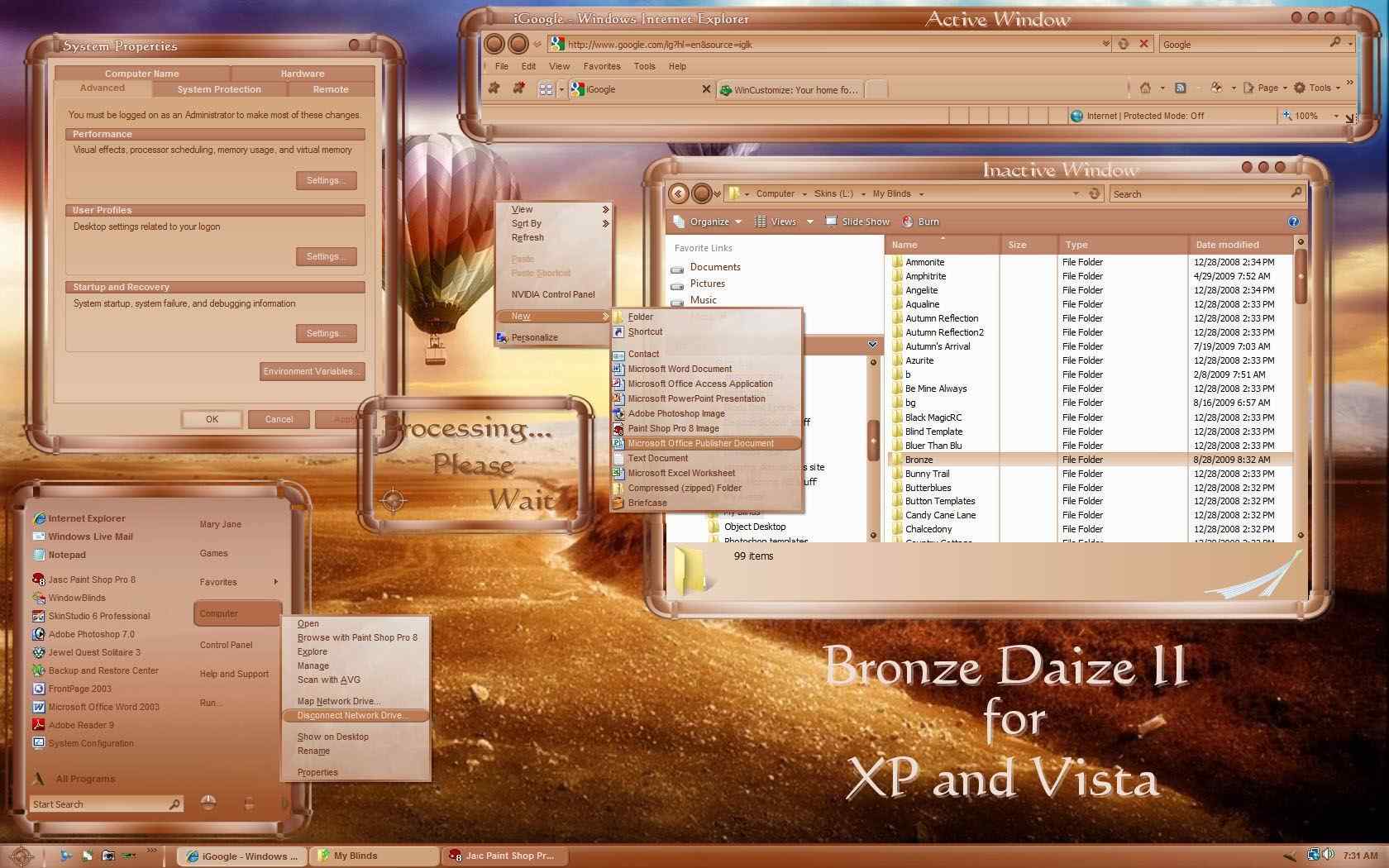Expand the Skins (L:) breadcrumb arrow

(863, 194)
